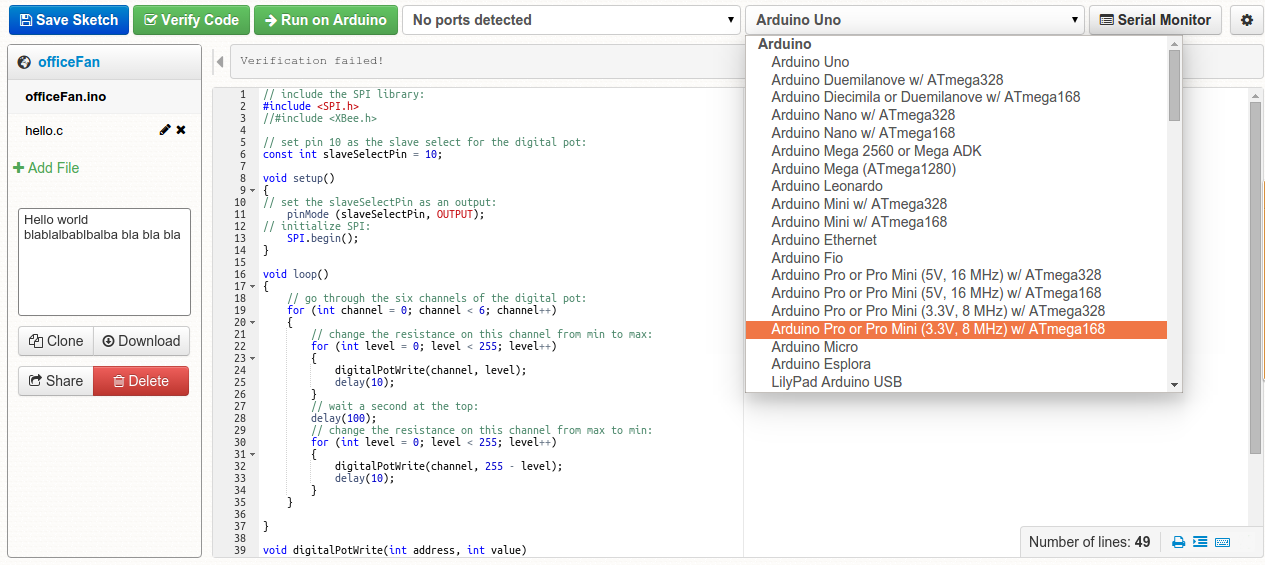Click 'Verification failed!' message
The width and height of the screenshot is (1265, 565).
coord(312,61)
